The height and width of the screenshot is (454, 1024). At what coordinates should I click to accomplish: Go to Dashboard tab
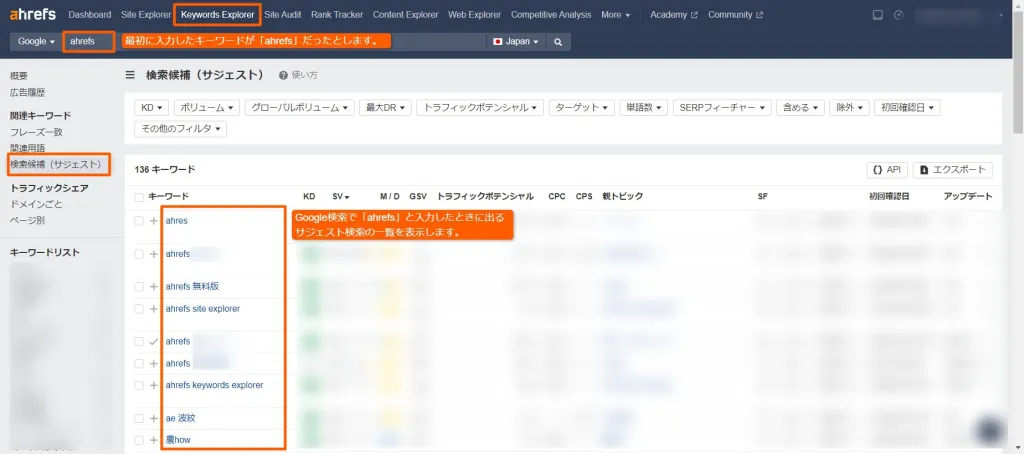click(89, 15)
